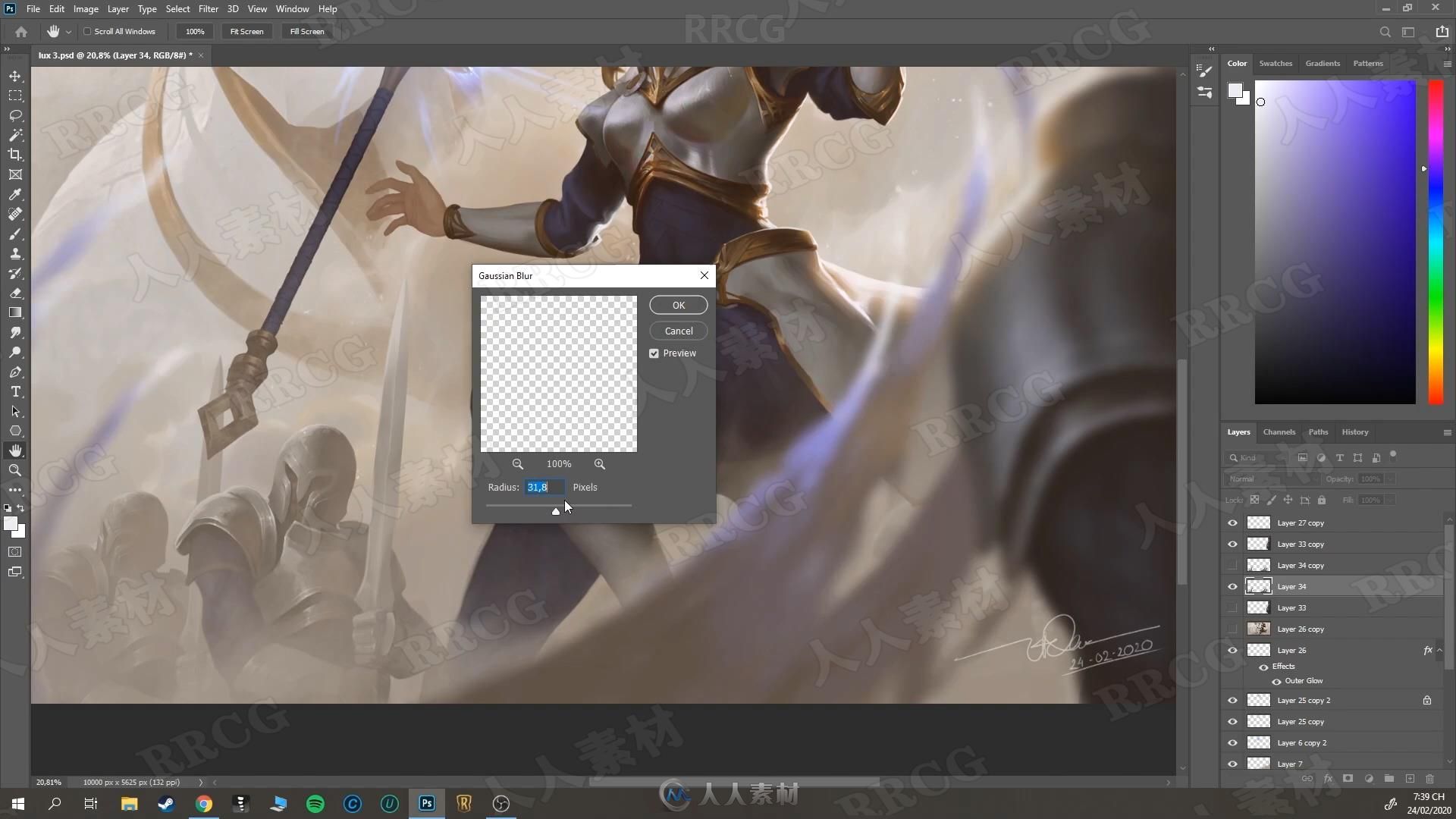Click OK in Gaussian Blur dialog

[x=678, y=305]
